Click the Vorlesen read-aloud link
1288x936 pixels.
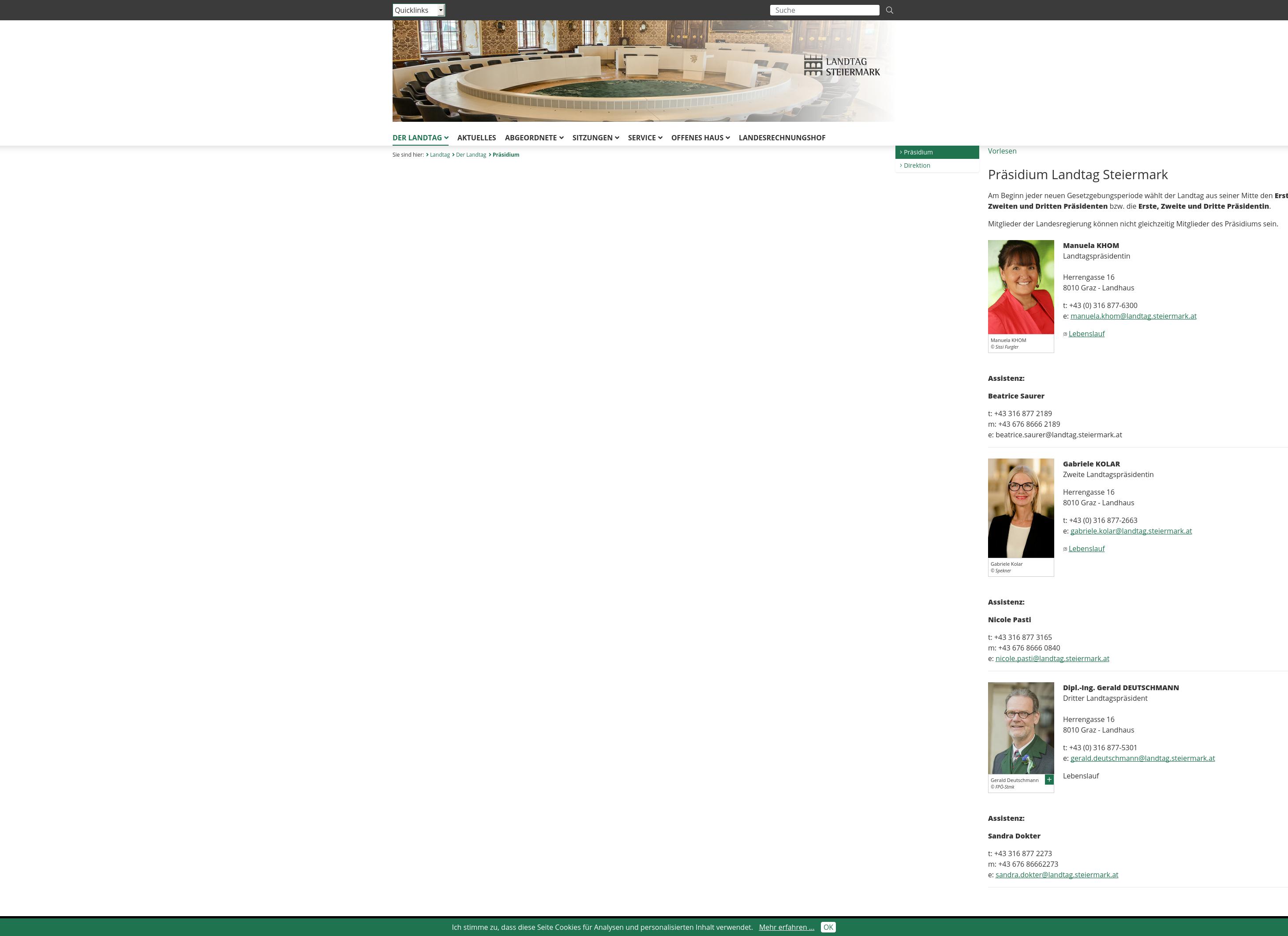[1002, 151]
